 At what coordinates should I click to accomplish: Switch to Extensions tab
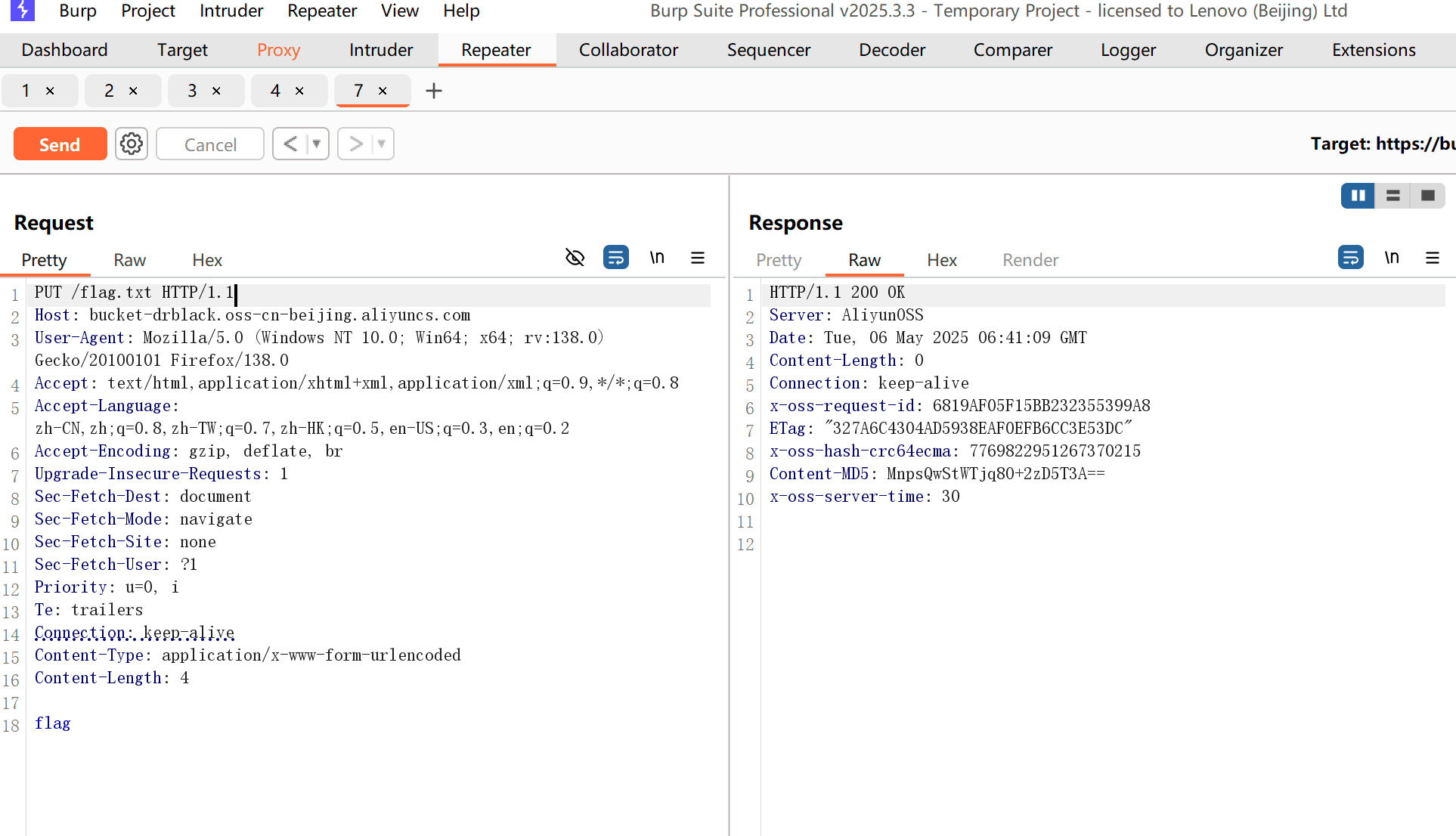click(x=1374, y=50)
